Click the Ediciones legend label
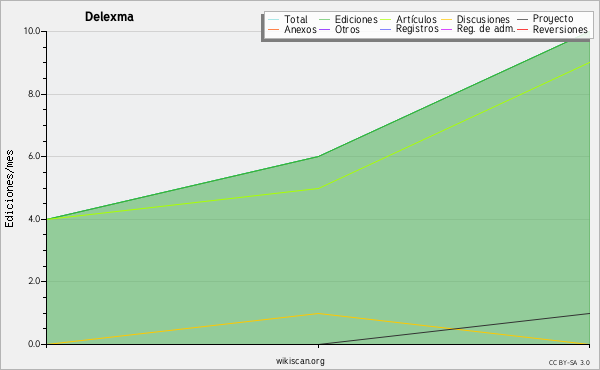 click(356, 19)
